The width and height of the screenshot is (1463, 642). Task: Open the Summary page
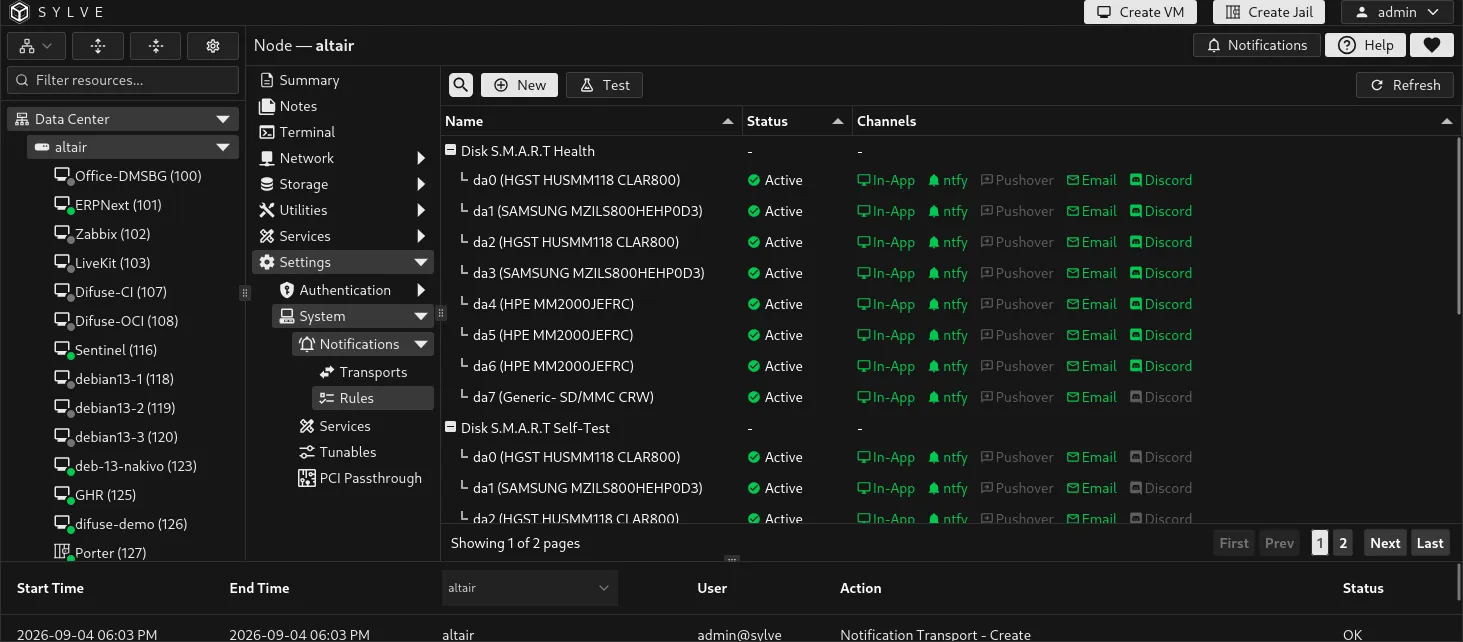coord(299,80)
